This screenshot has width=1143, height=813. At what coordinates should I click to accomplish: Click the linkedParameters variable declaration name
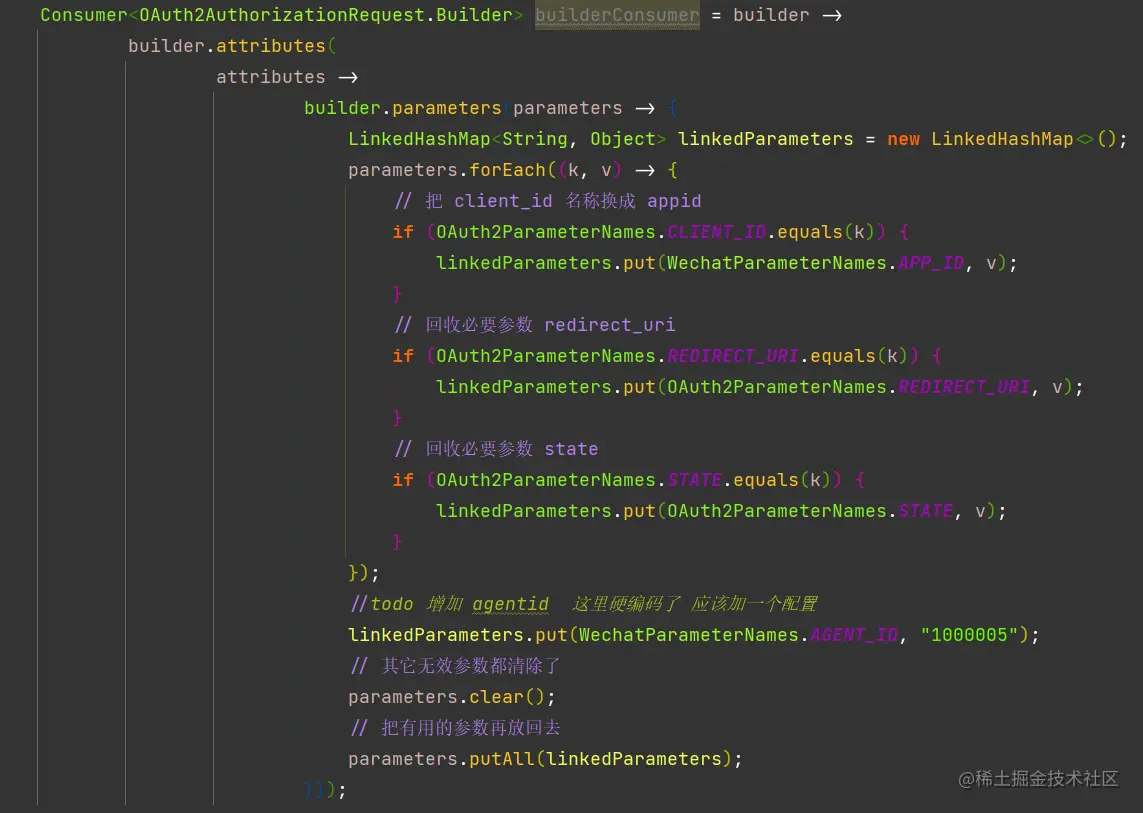[765, 139]
